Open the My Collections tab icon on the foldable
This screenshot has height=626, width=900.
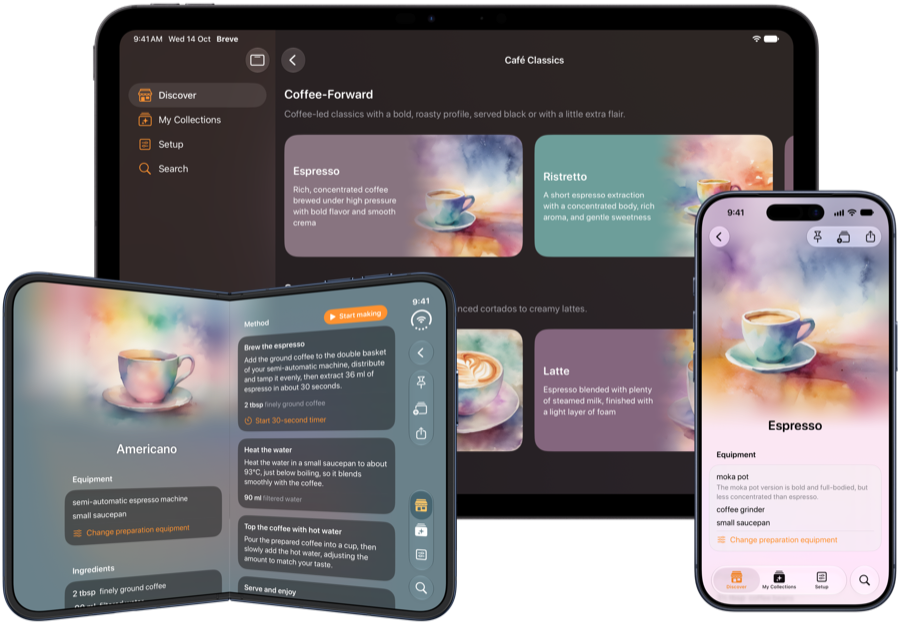click(421, 530)
